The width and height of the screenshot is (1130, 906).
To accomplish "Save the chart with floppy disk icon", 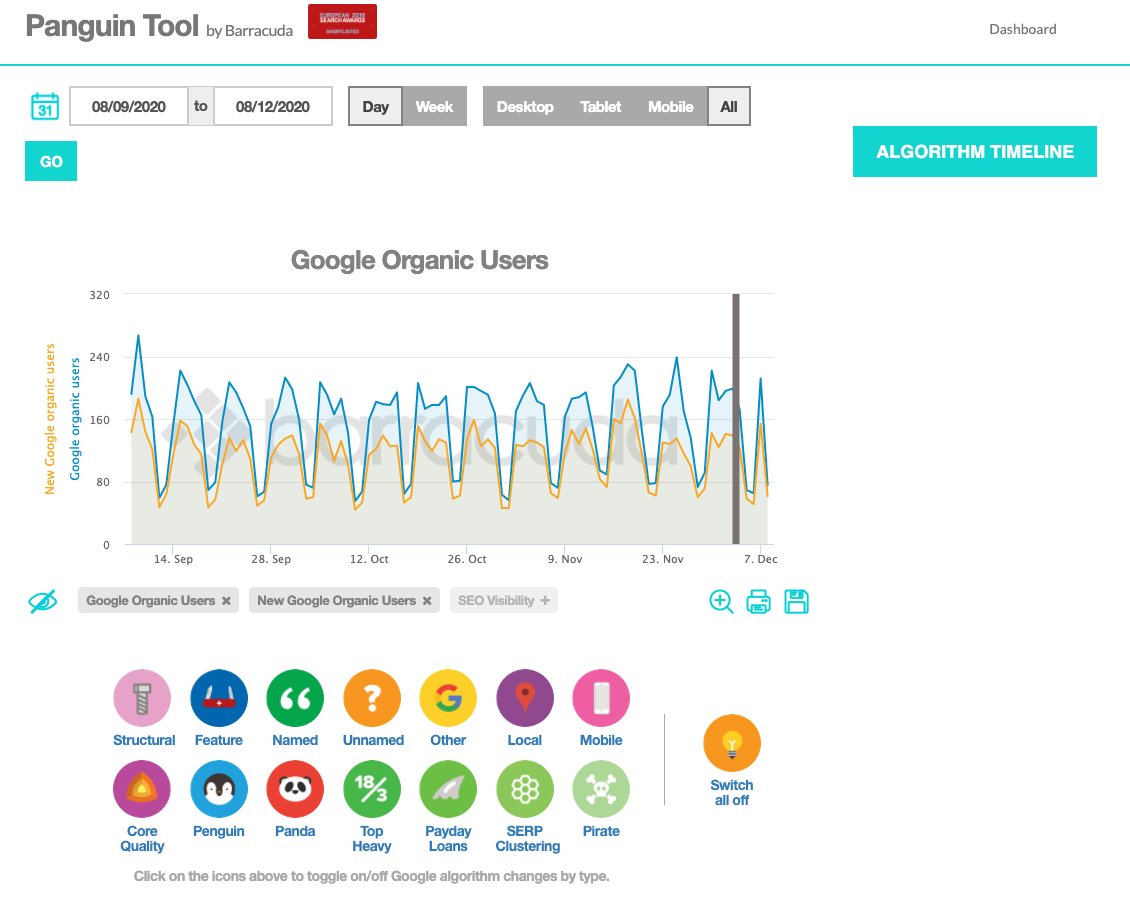I will [x=796, y=601].
